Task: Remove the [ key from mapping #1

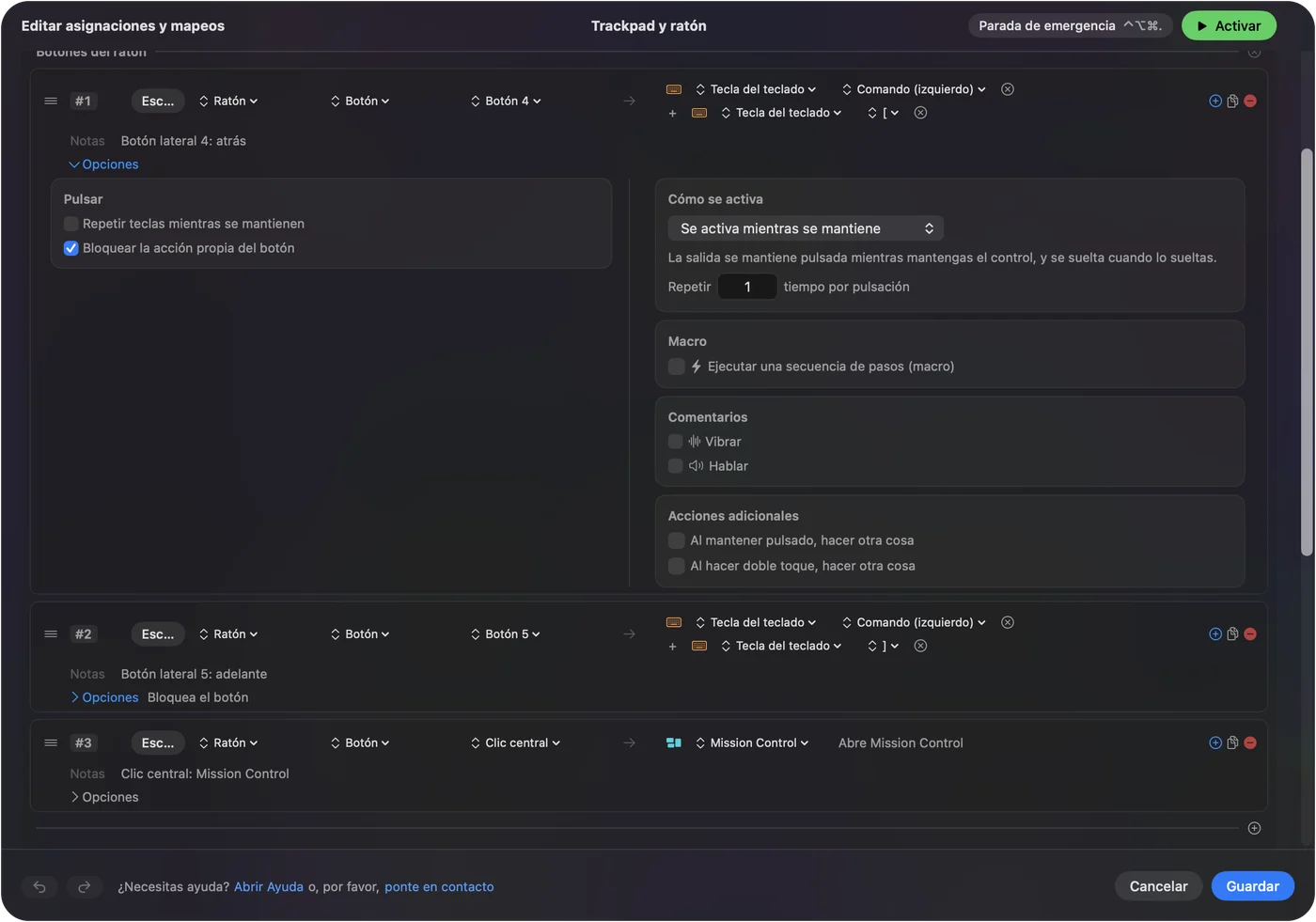Action: [x=921, y=113]
